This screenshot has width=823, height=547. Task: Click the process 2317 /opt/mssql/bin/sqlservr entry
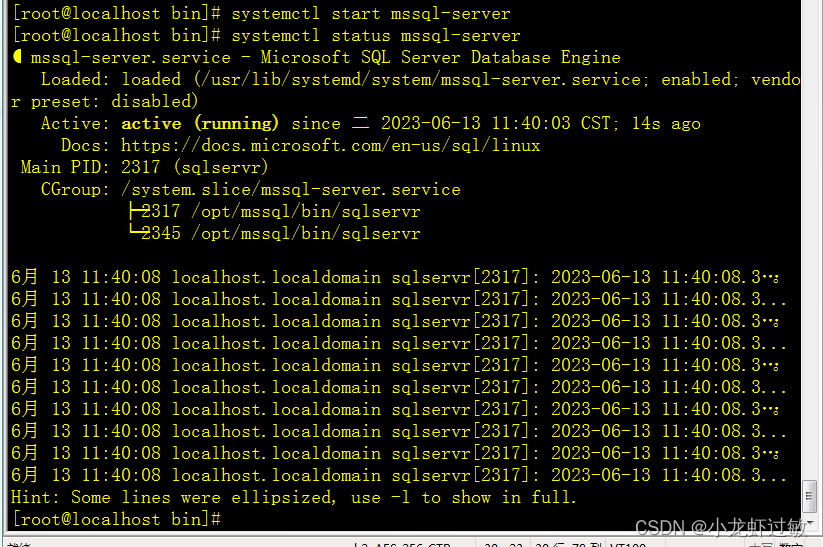(x=275, y=211)
